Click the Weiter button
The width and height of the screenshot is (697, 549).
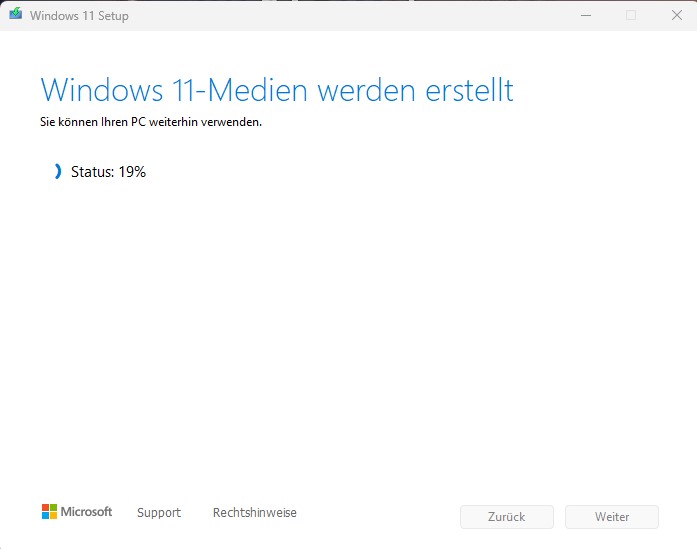pos(612,517)
